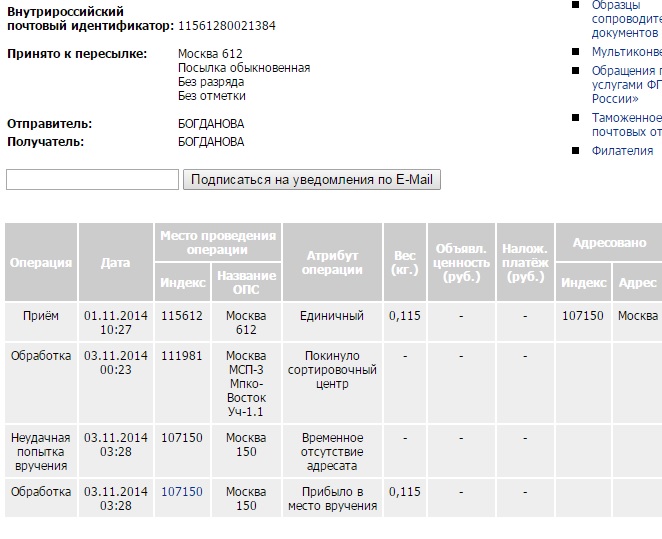Screen dimensions: 662x539
Task: Click 'Прибыло в место вручения' cell
Action: pyautogui.click(x=332, y=498)
